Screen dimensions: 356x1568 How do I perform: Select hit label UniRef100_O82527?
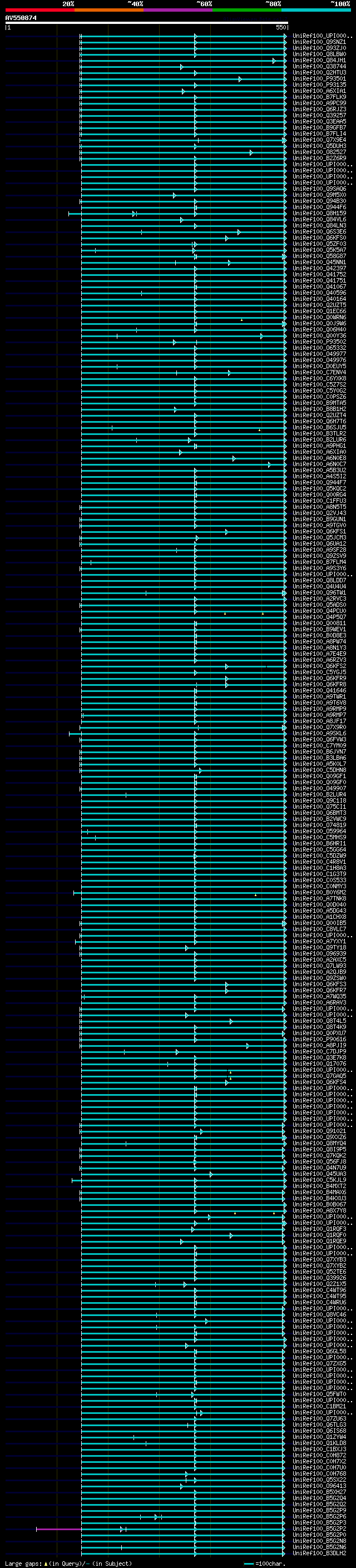pyautogui.click(x=319, y=152)
